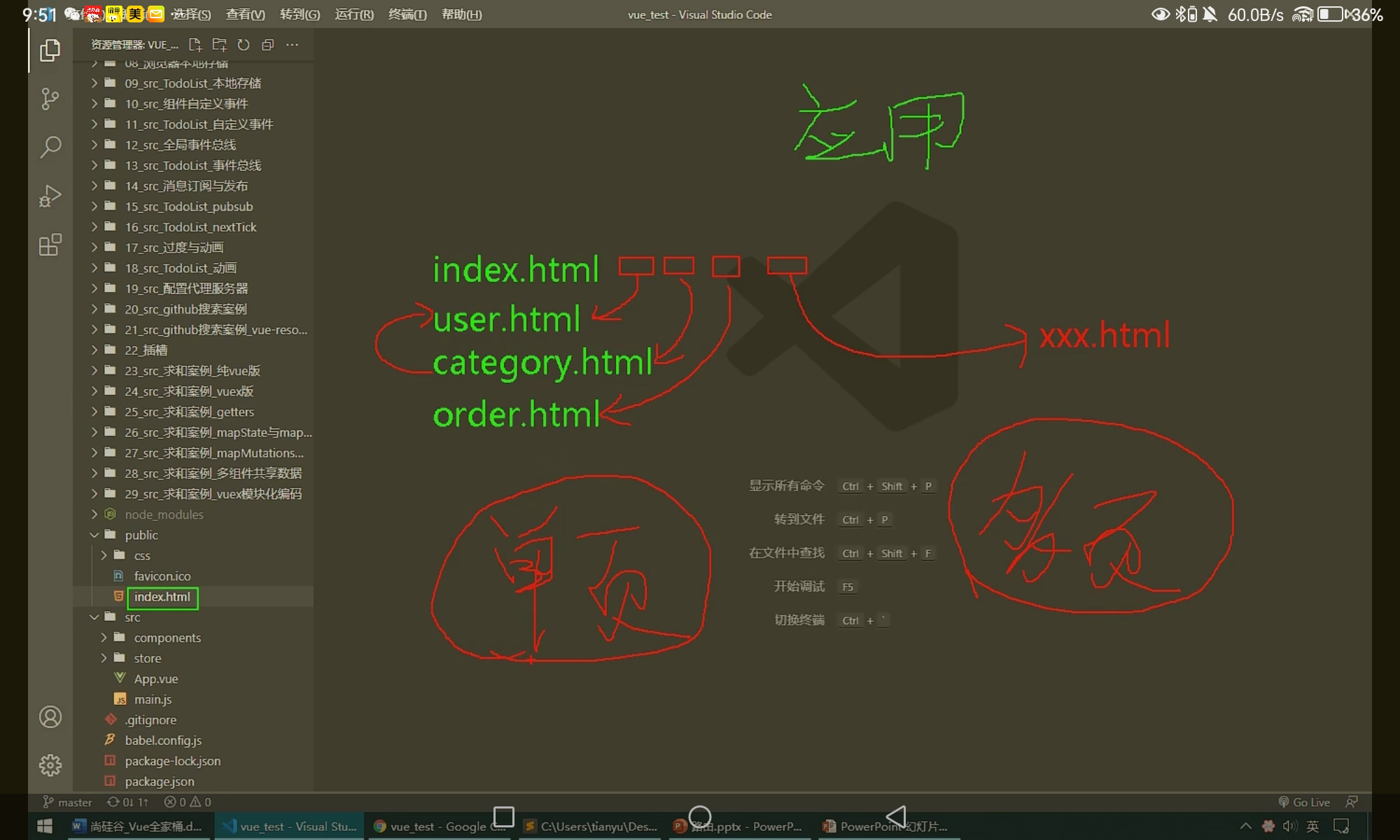This screenshot has height=840, width=1400.
Task: Open the Search view icon
Action: [50, 147]
